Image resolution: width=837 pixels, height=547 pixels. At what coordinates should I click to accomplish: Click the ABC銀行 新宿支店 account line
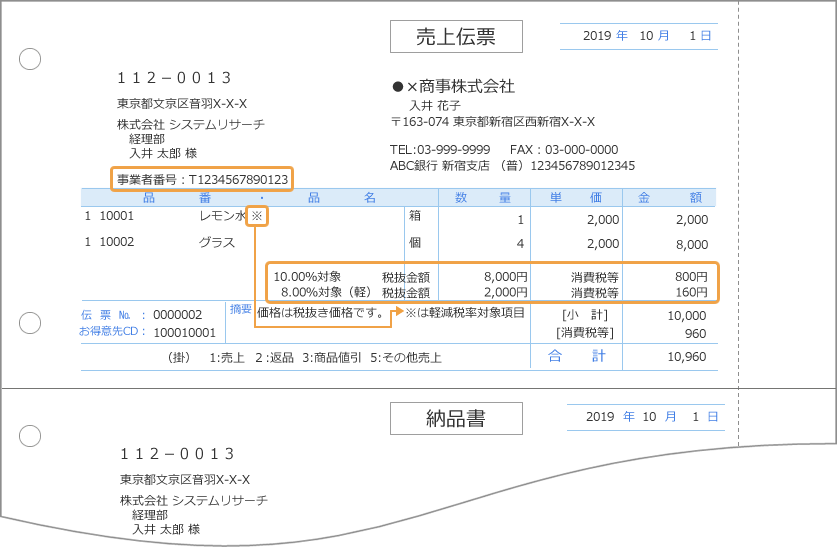point(512,166)
